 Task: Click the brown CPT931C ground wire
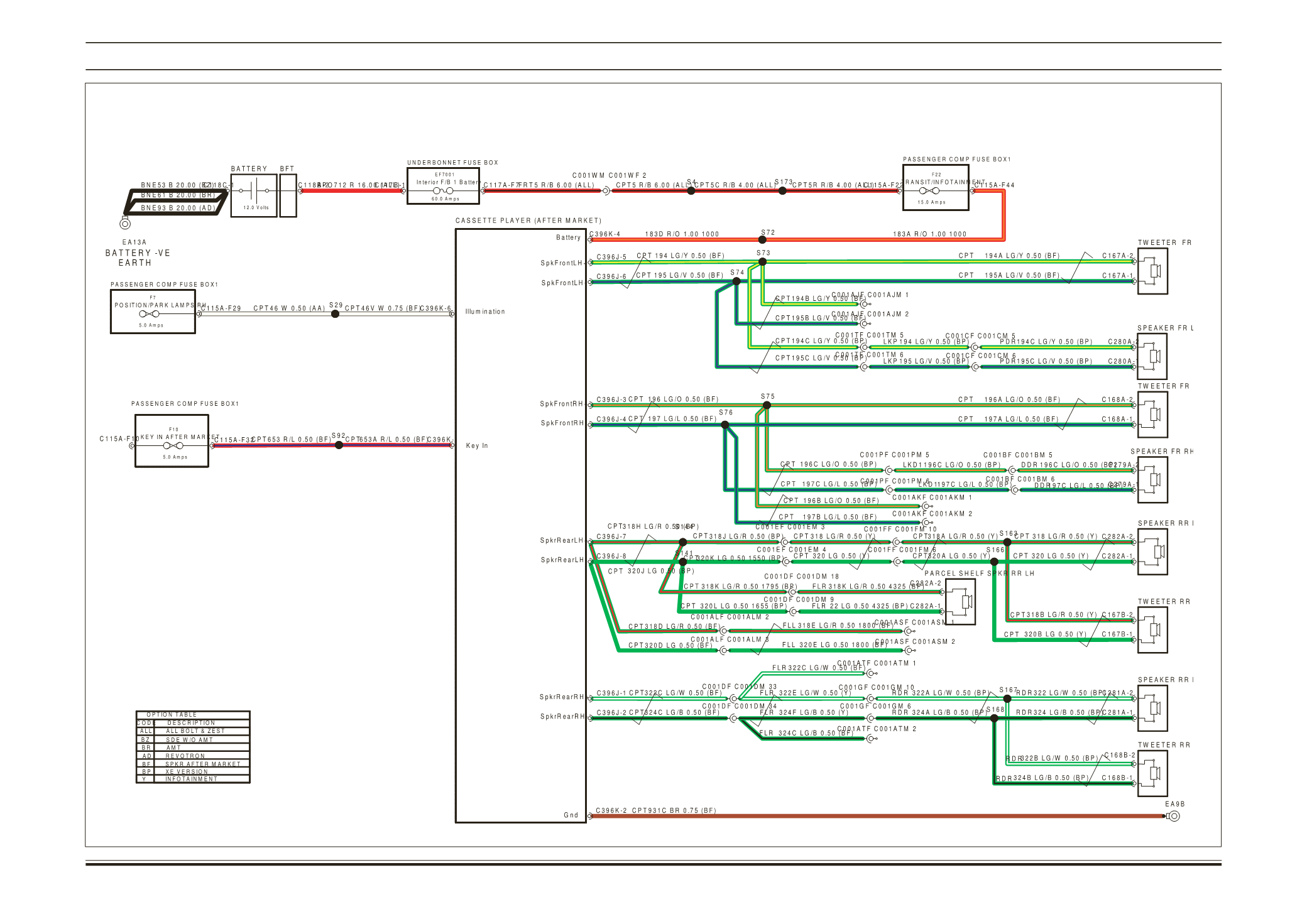click(x=880, y=816)
